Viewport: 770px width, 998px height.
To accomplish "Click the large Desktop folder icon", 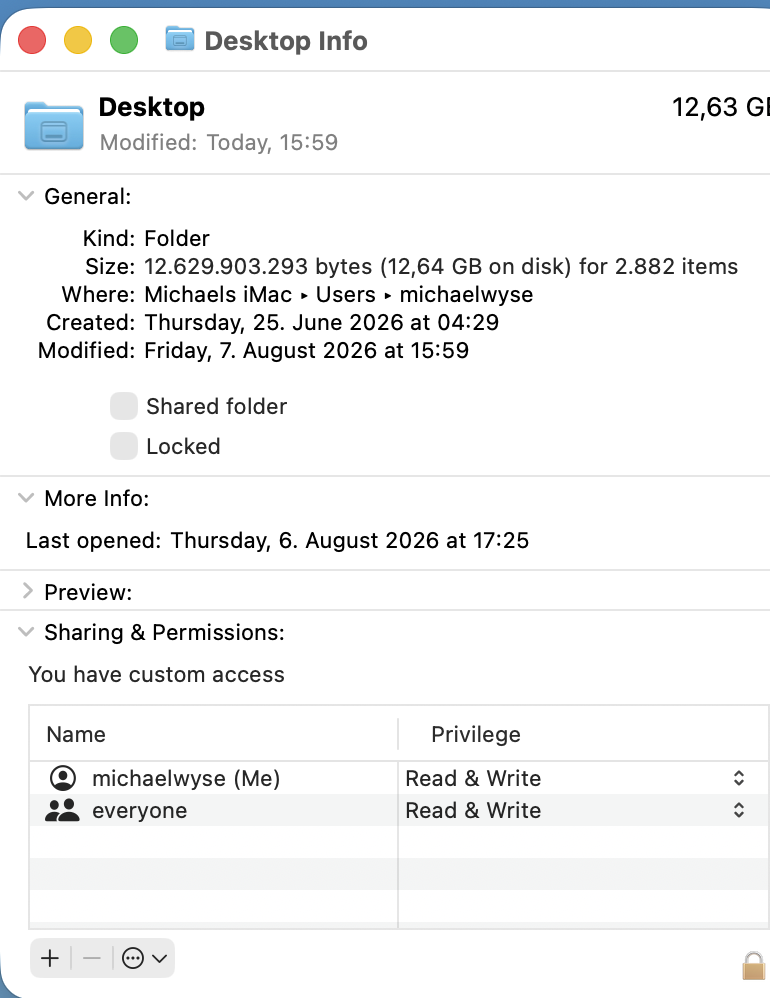I will point(54,125).
